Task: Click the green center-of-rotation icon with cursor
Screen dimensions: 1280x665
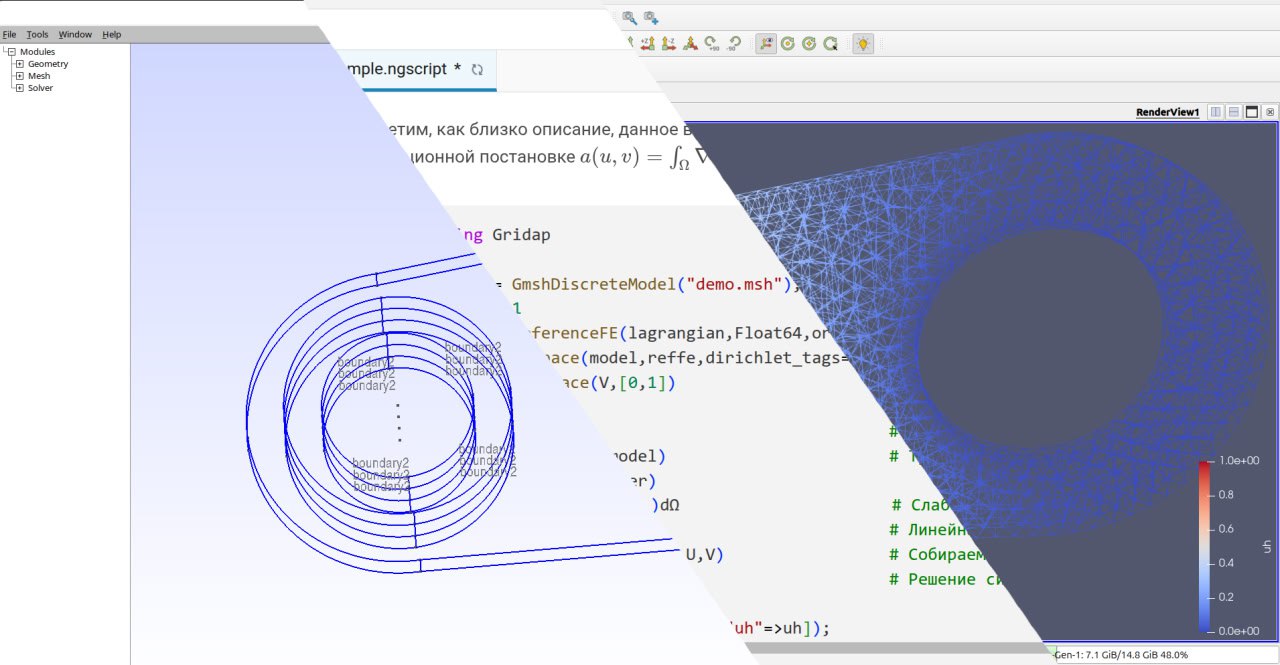Action: tap(830, 43)
